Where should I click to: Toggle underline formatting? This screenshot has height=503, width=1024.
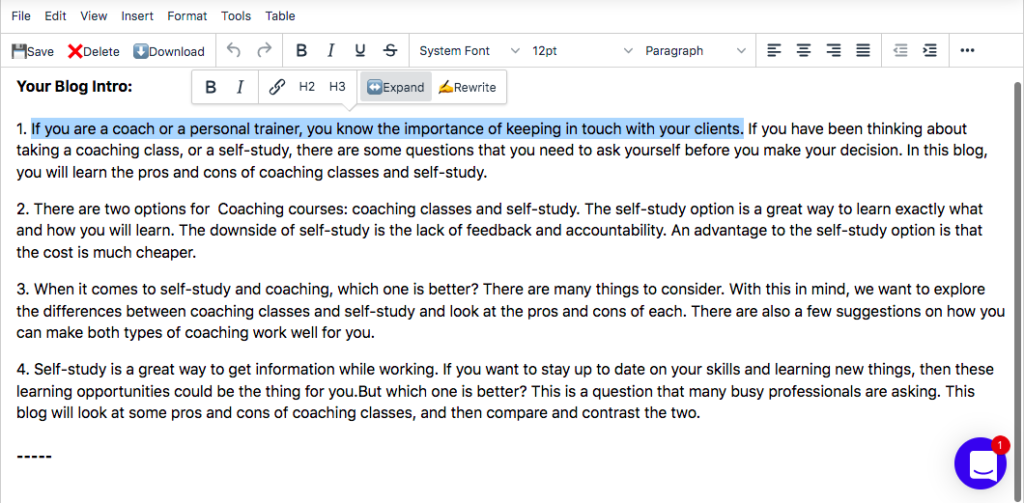(360, 50)
